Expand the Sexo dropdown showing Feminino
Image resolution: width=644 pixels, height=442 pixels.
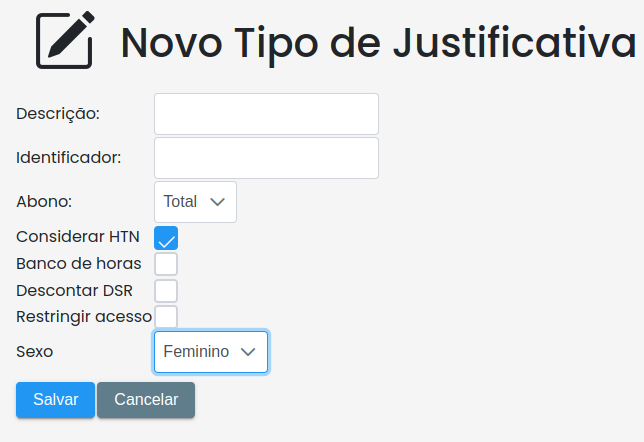(x=211, y=352)
